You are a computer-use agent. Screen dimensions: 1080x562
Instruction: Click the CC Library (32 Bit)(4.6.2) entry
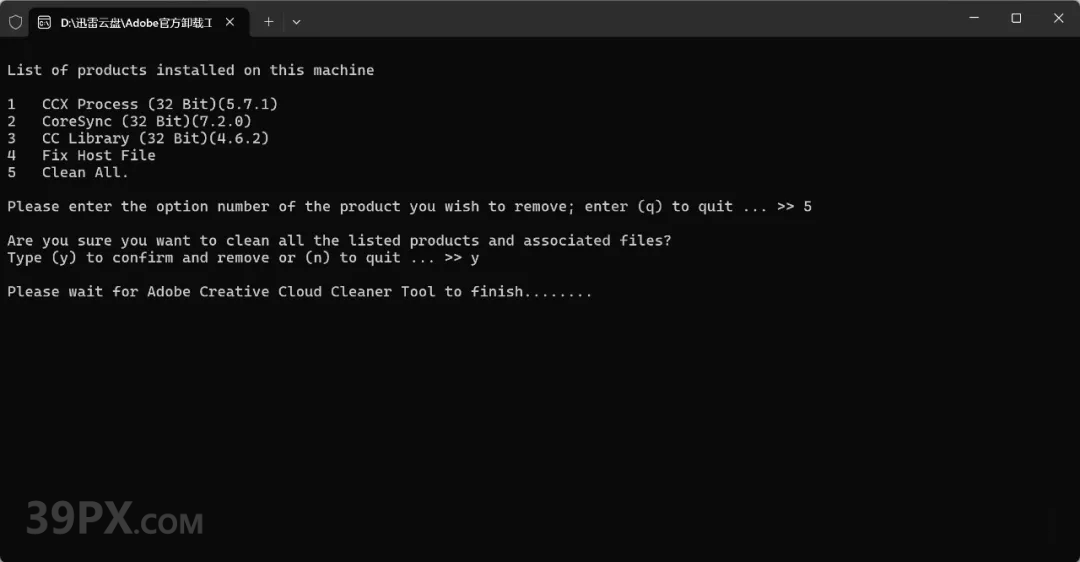point(155,138)
